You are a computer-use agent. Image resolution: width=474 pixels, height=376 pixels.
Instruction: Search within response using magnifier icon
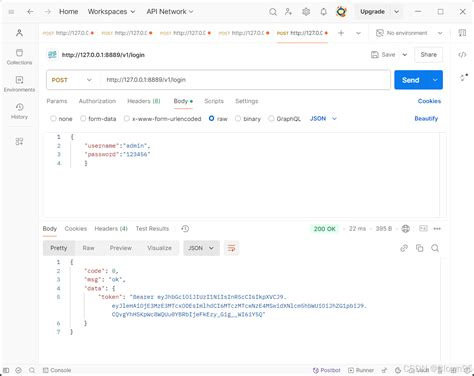pos(435,248)
